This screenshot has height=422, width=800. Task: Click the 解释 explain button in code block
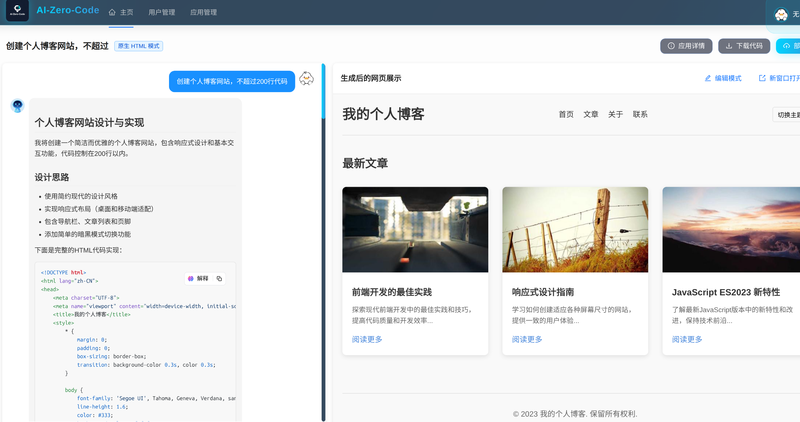(198, 279)
